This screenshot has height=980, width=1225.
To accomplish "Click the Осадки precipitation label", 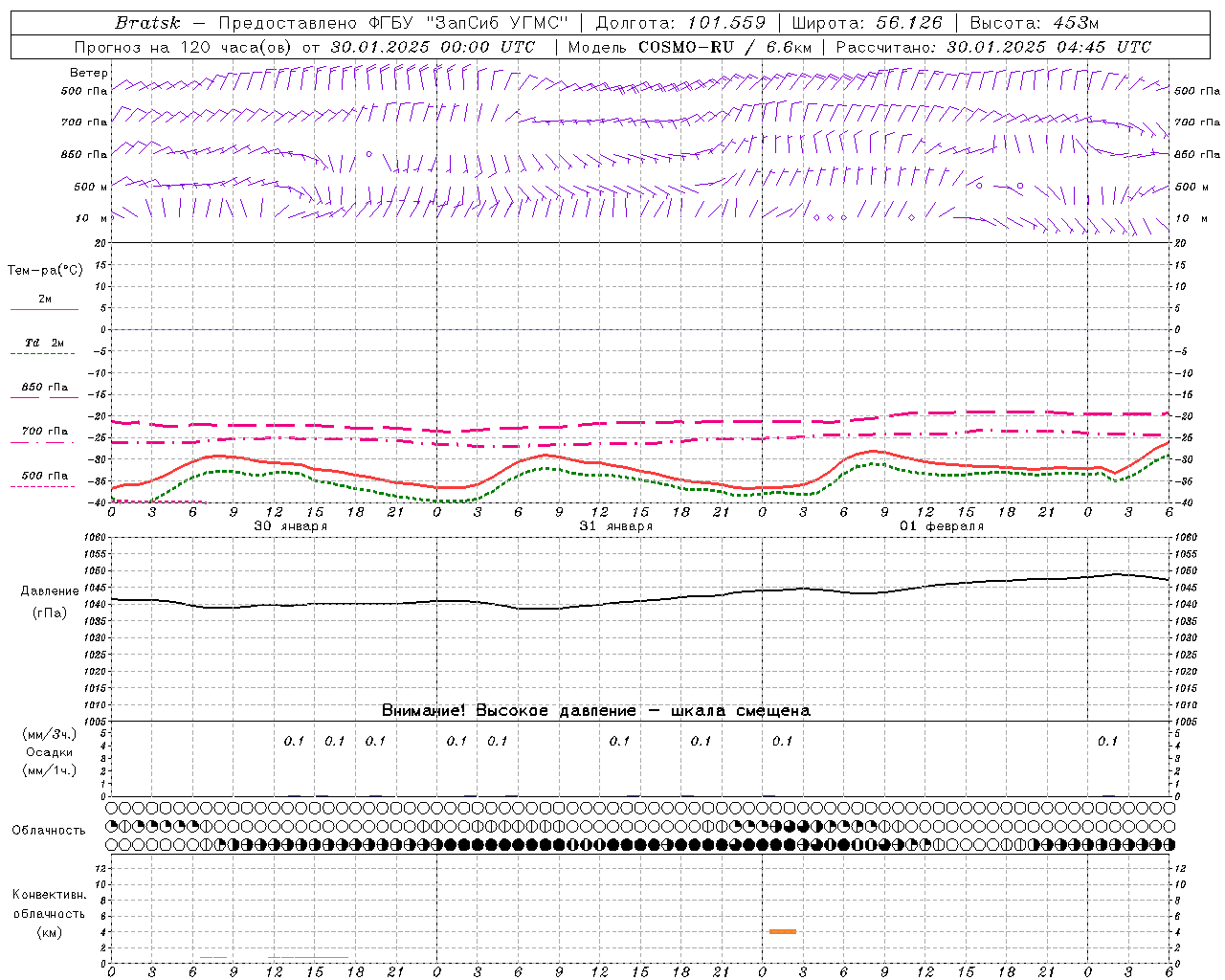I will 50,752.
